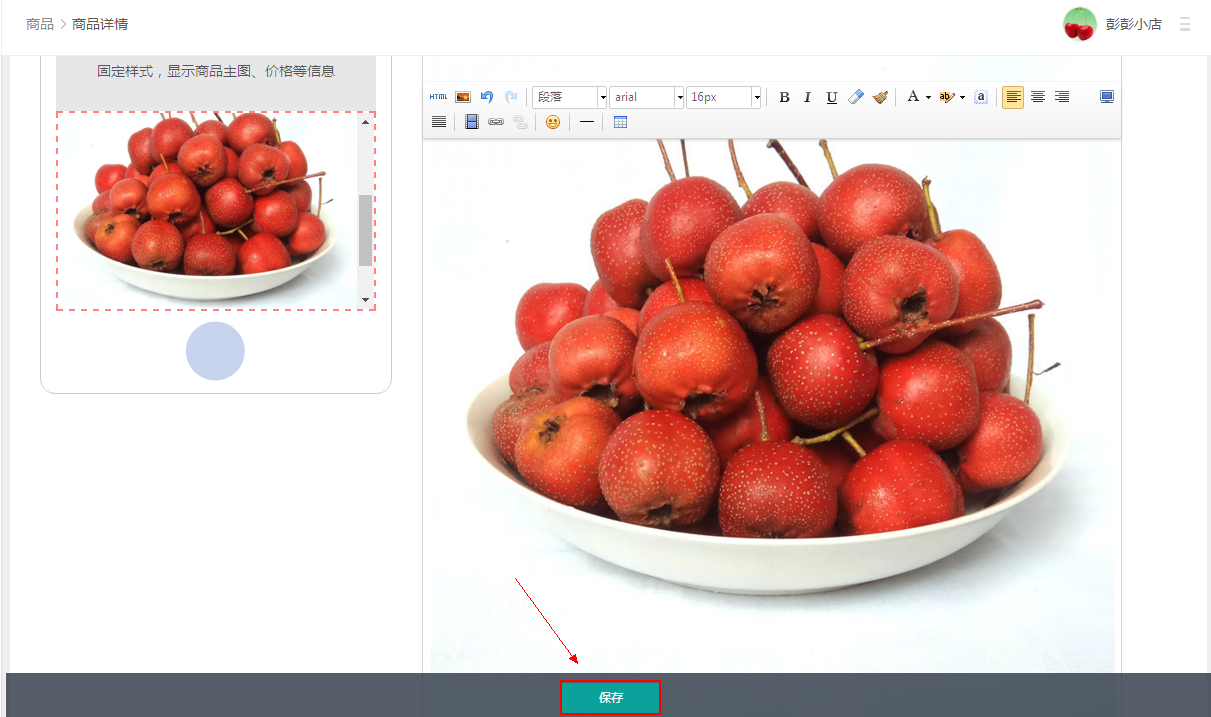This screenshot has width=1211, height=717.
Task: Open the font color picker arrow
Action: (x=928, y=97)
